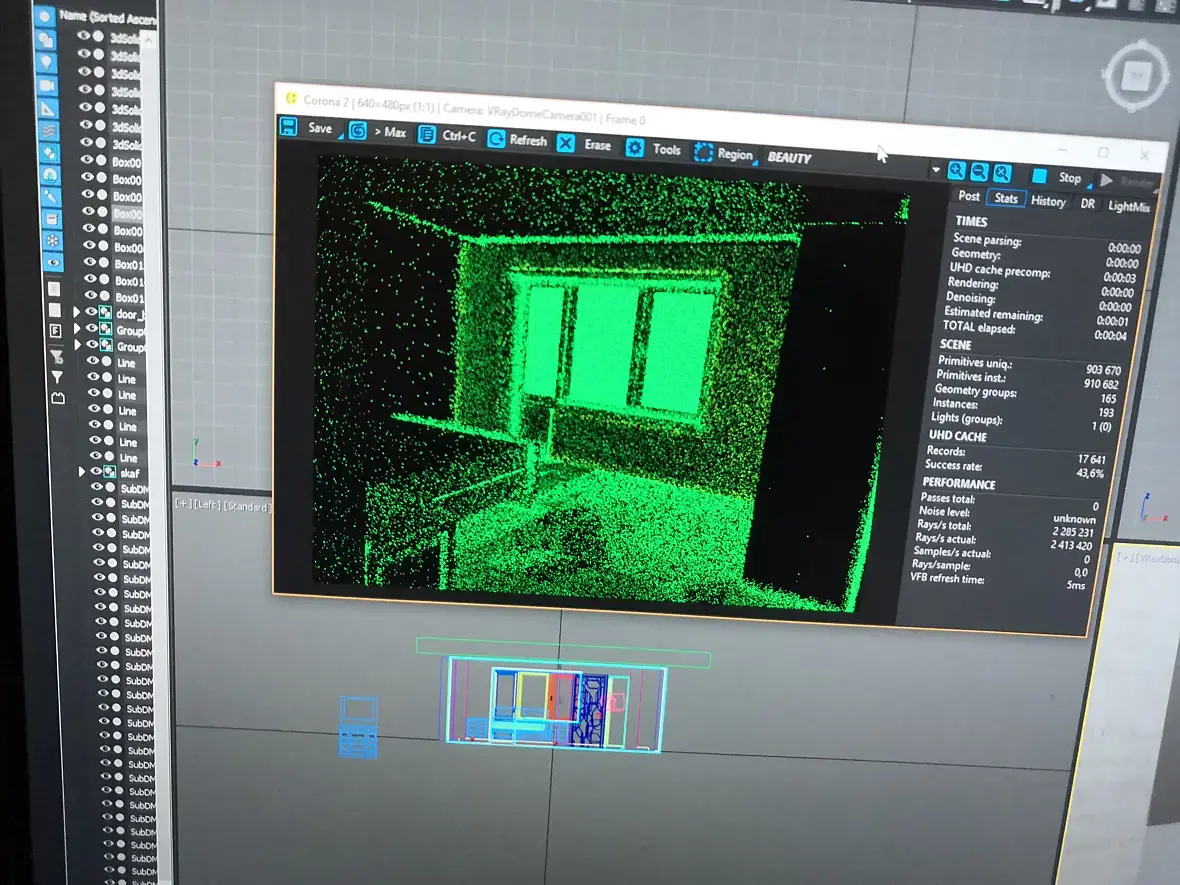Hide the door_ object via its eye
The width and height of the screenshot is (1180, 885).
[91, 312]
